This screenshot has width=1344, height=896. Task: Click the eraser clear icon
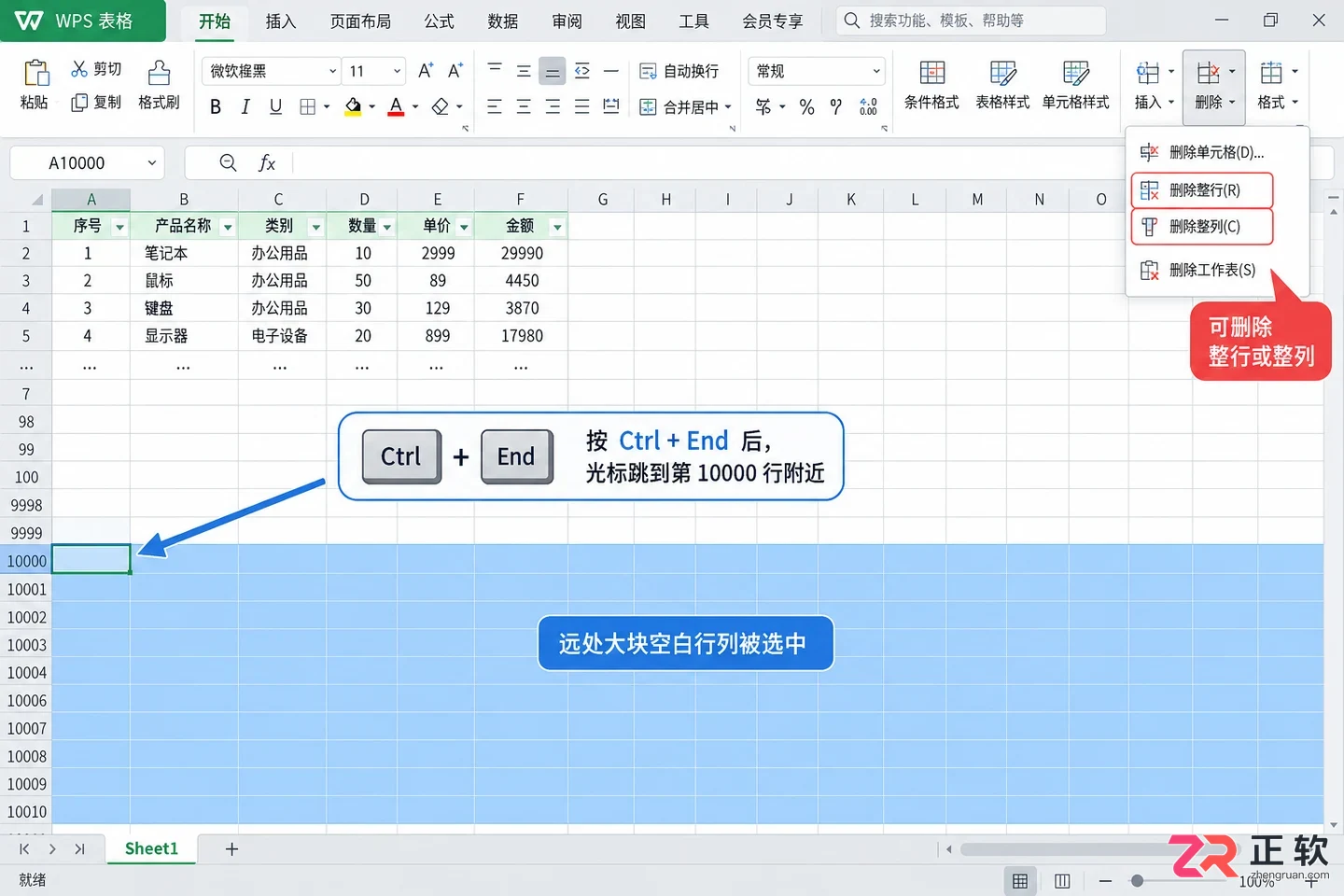click(441, 106)
